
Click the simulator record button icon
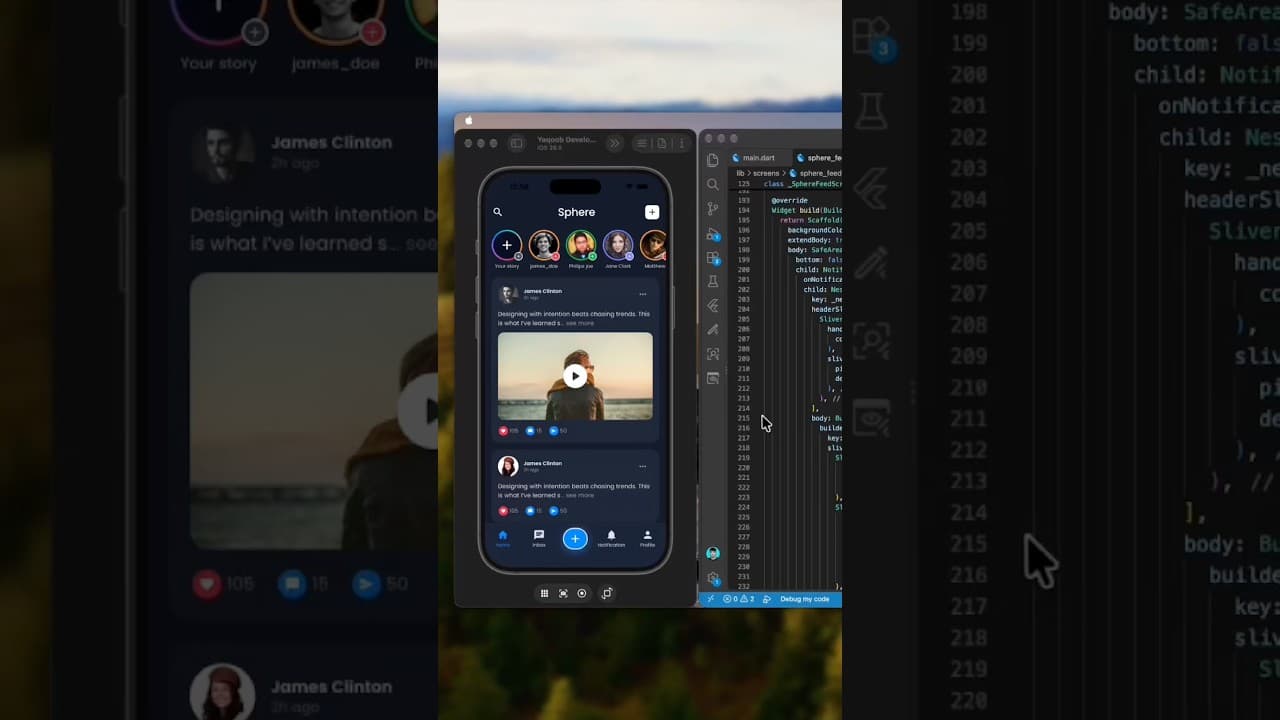pos(582,593)
